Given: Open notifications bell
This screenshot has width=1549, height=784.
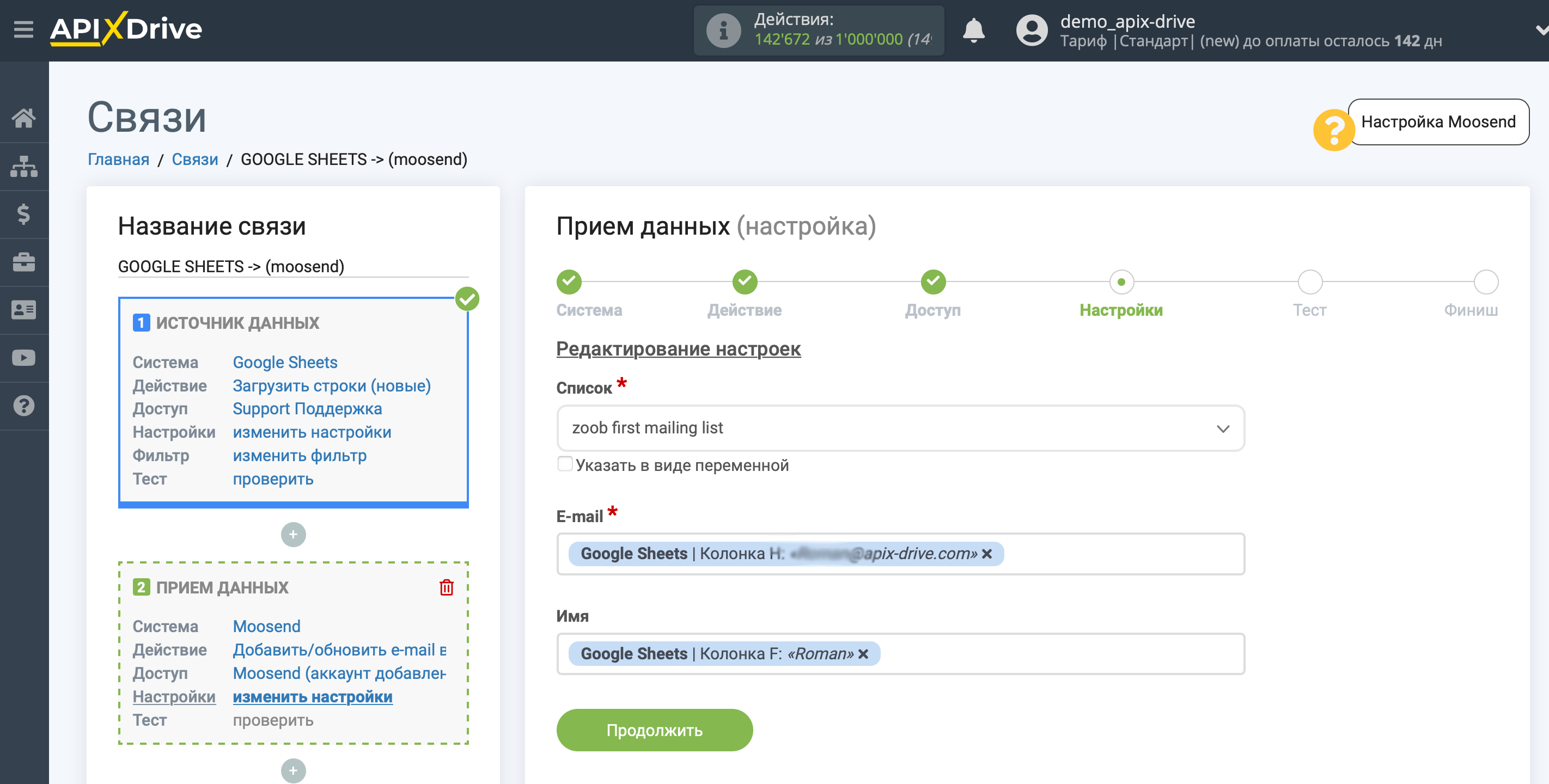Looking at the screenshot, I should click(x=973, y=30).
